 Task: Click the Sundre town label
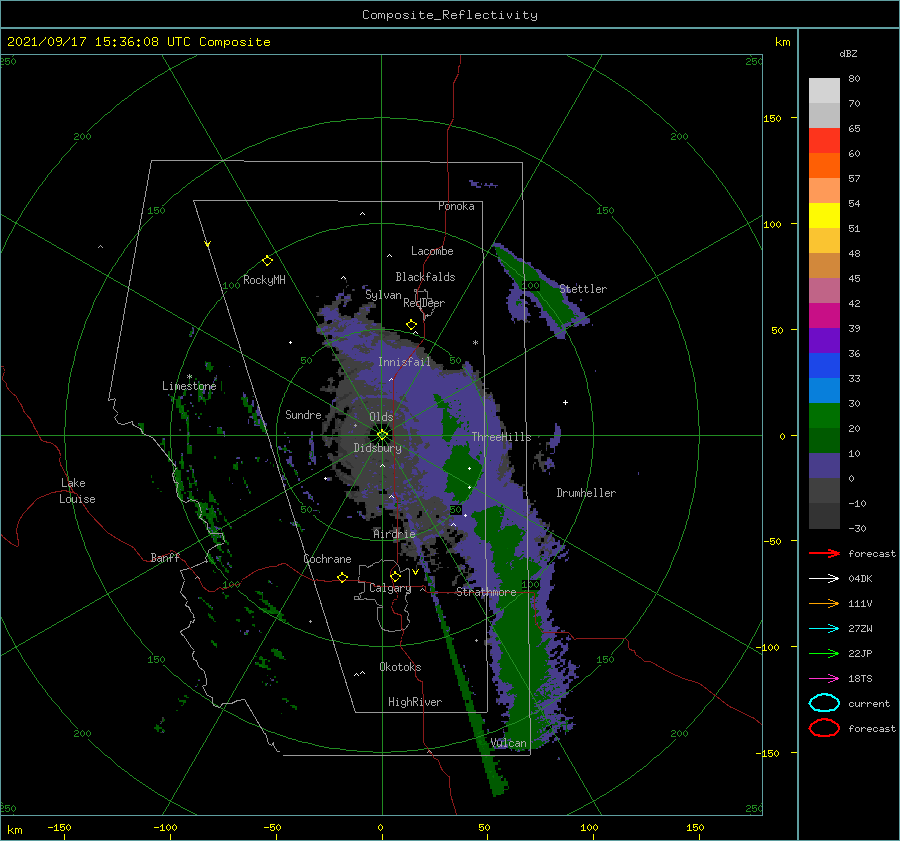click(303, 414)
